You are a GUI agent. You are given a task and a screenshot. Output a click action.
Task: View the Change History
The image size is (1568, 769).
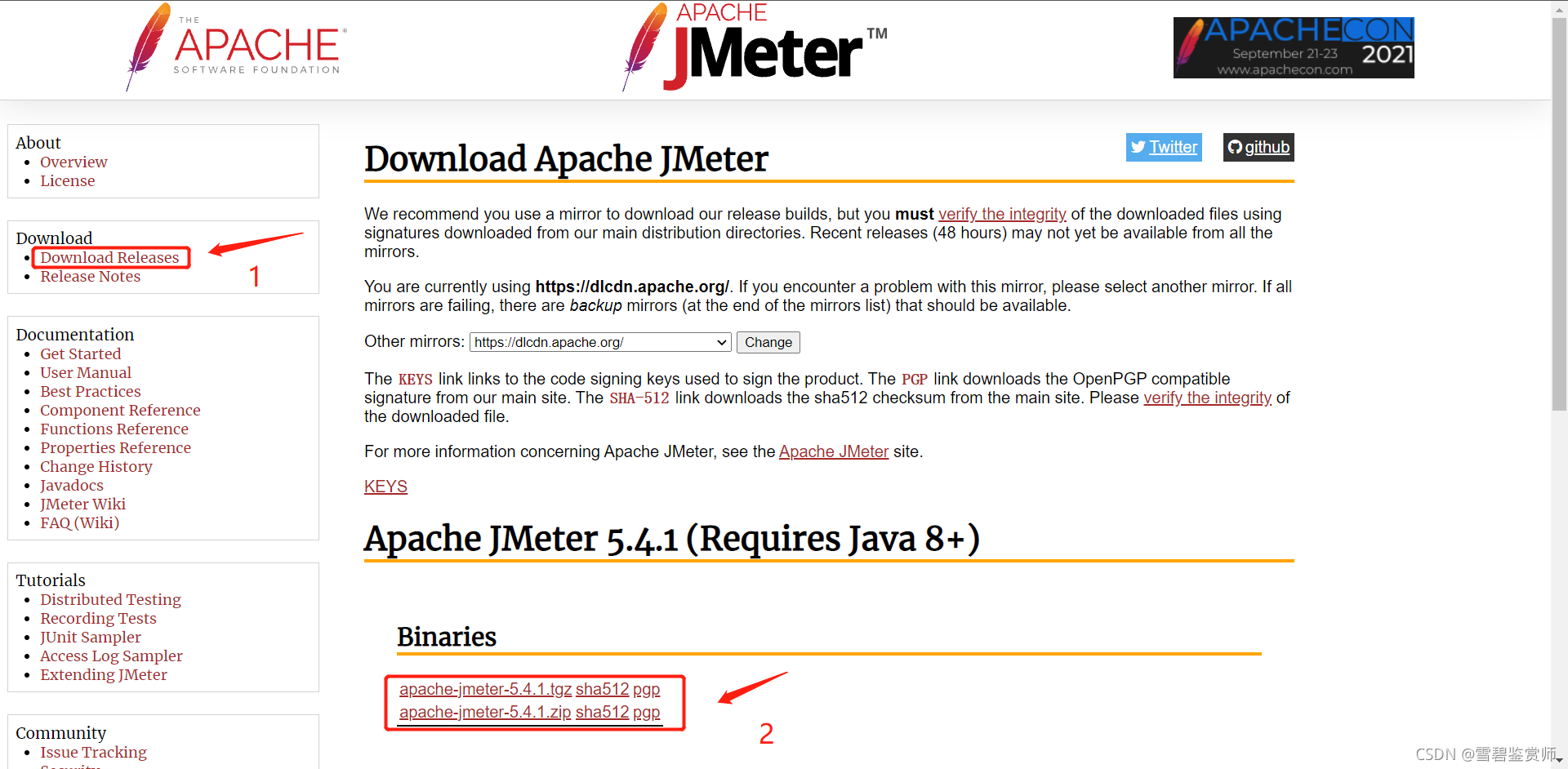96,466
